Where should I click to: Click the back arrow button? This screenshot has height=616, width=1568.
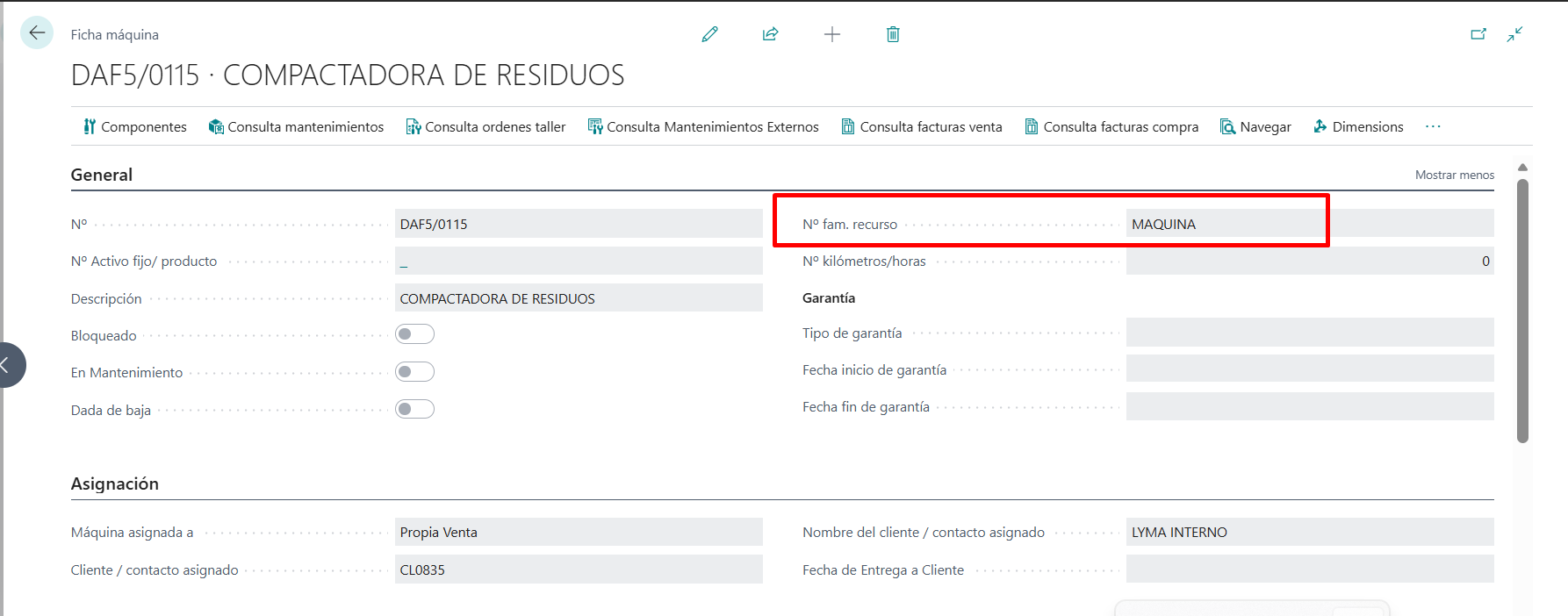click(x=37, y=33)
